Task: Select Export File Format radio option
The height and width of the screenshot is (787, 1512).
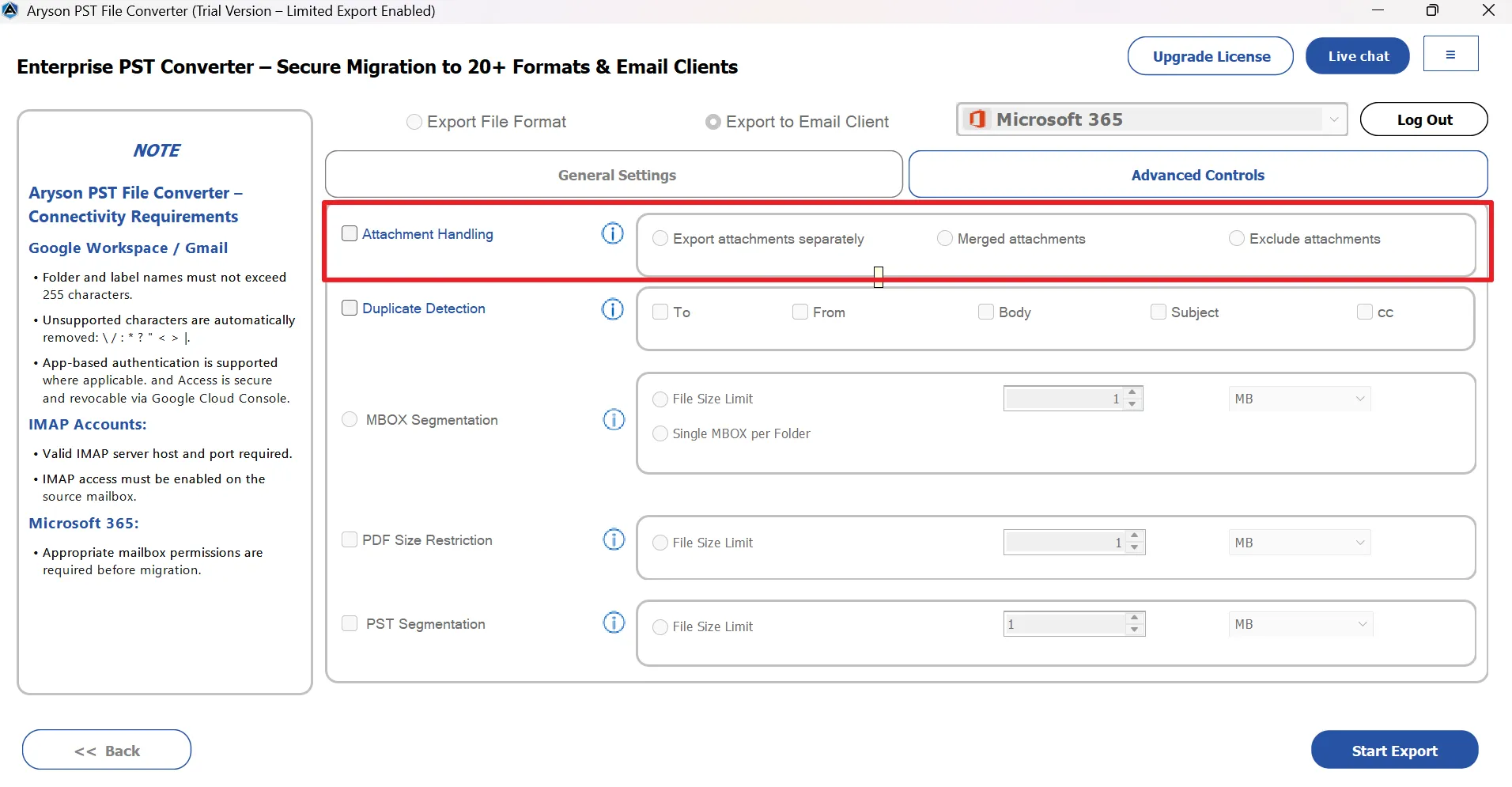Action: coord(414,122)
